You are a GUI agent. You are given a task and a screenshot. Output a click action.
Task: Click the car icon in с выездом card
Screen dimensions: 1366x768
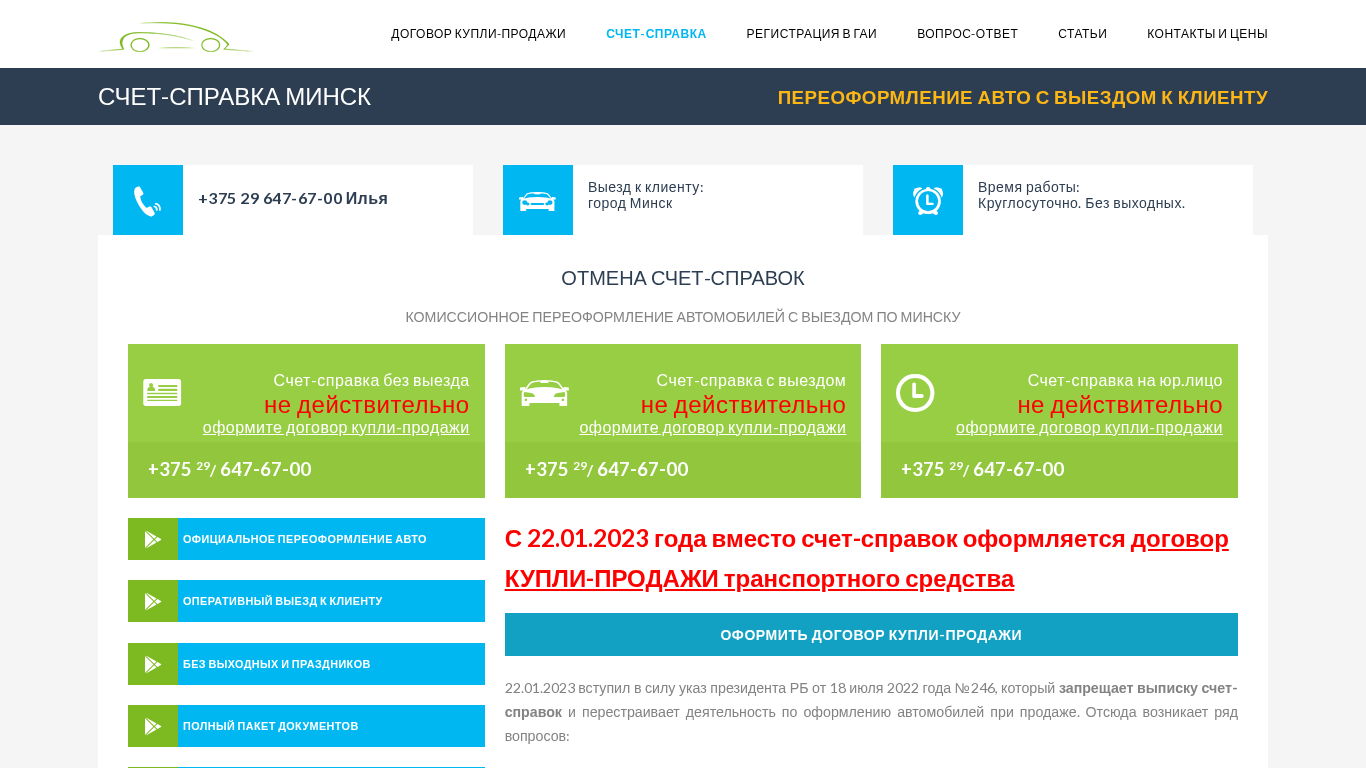pyautogui.click(x=544, y=392)
